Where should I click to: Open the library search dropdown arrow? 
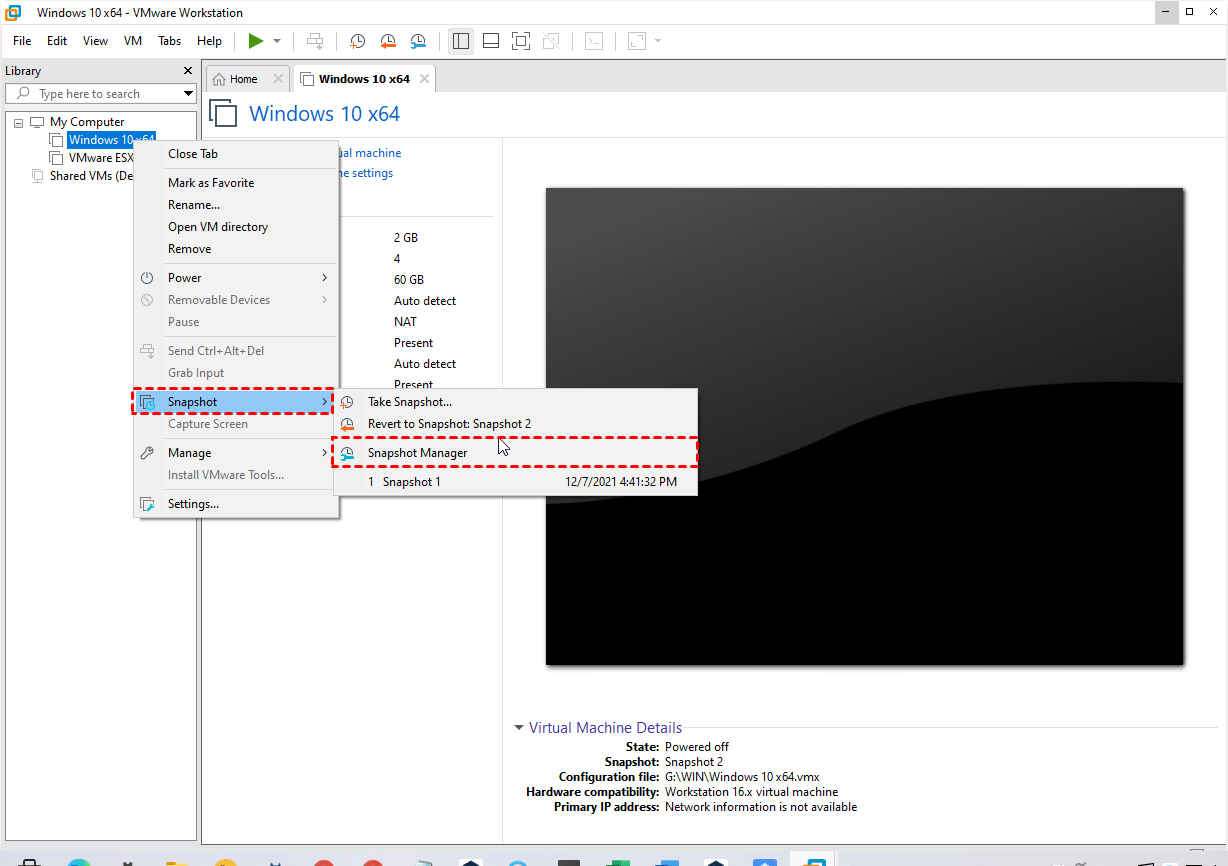click(x=188, y=94)
